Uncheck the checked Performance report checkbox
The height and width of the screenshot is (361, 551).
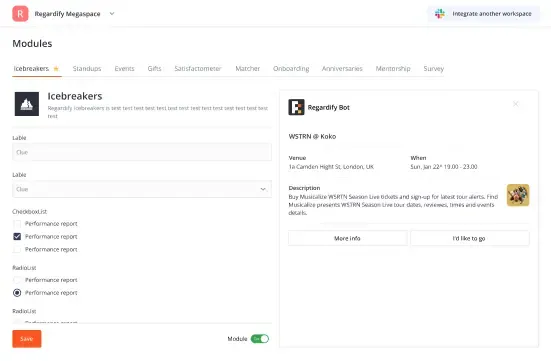(17, 237)
